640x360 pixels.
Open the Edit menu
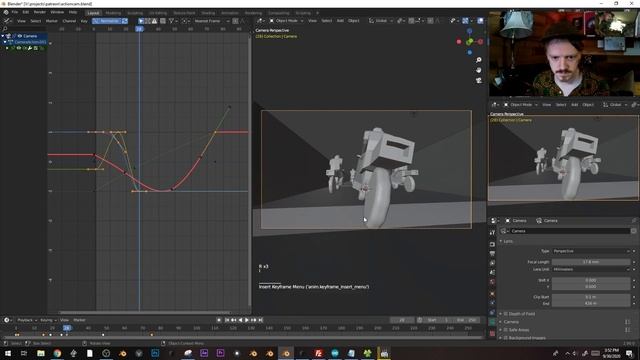26,12
